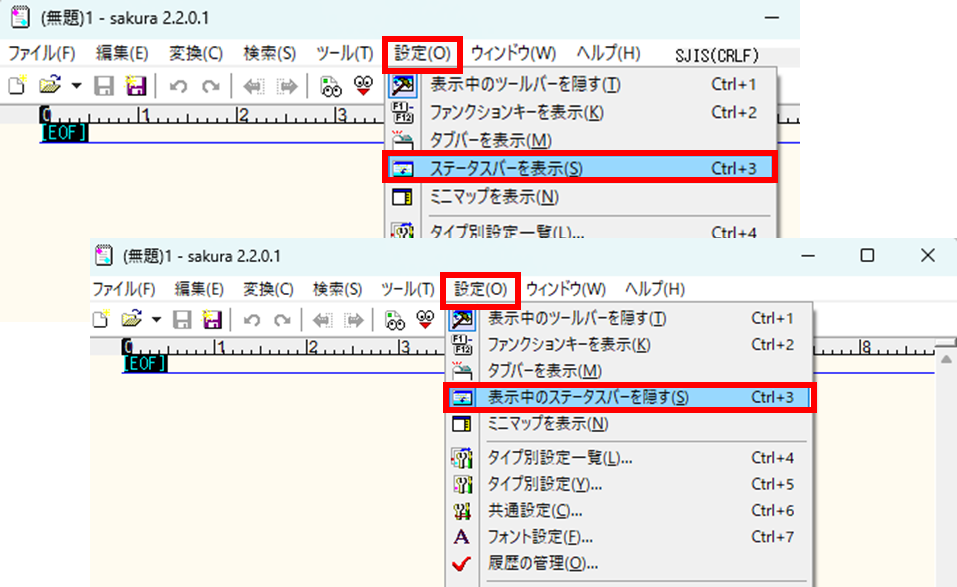Open タイプ別設定(Y)... in lower menu
This screenshot has width=957, height=587.
click(630, 484)
